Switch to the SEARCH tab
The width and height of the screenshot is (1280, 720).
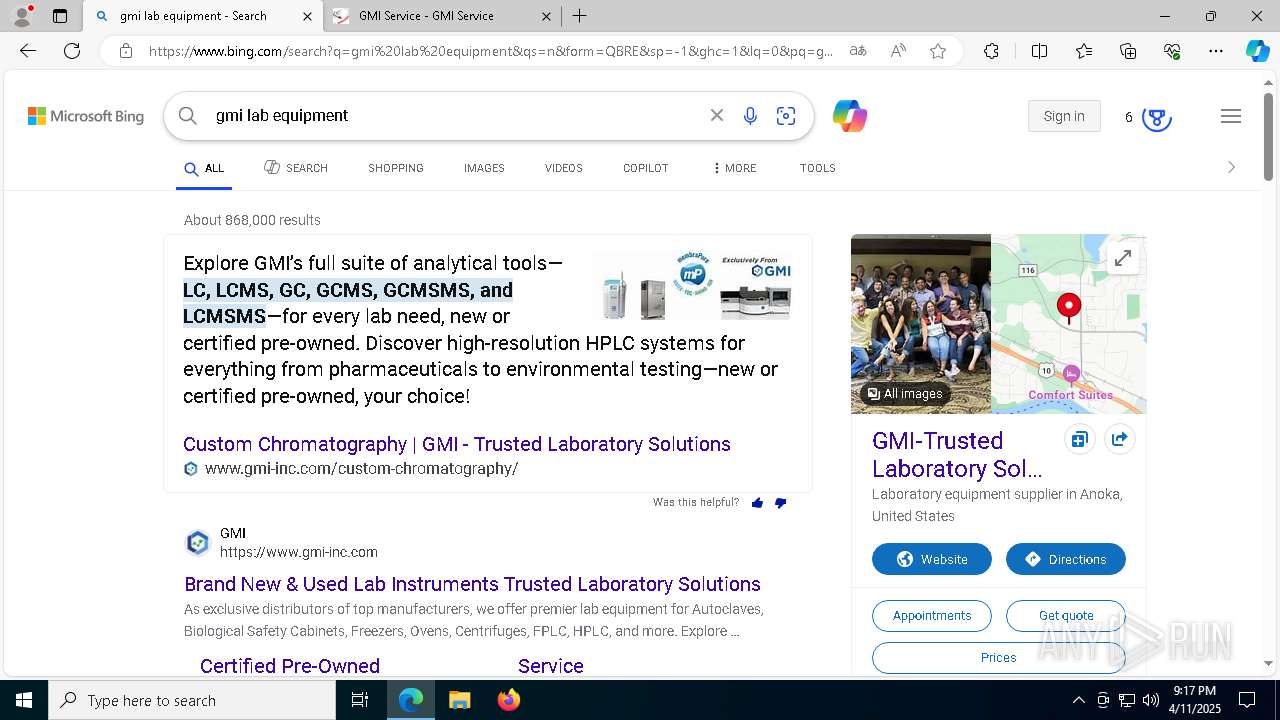(296, 168)
